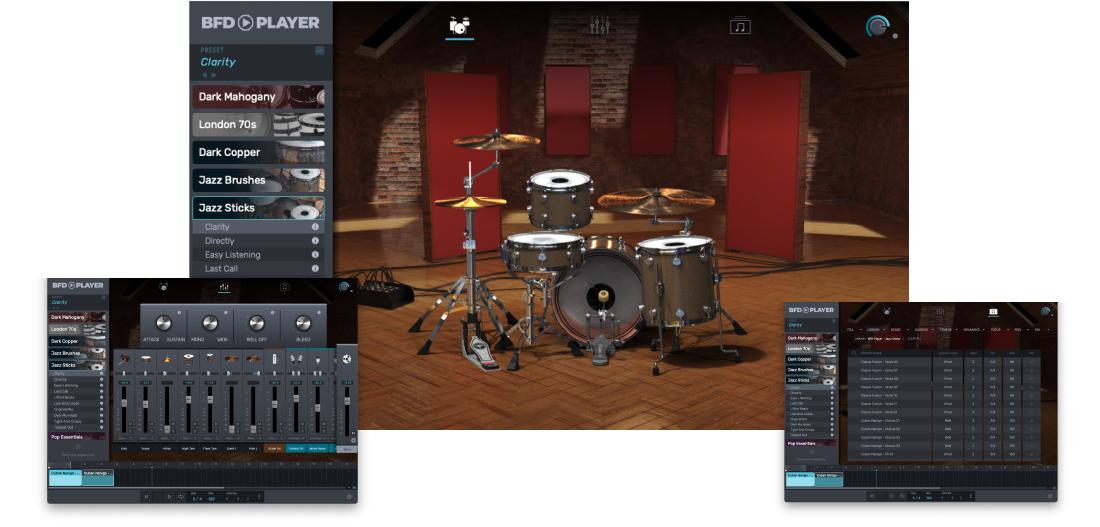
Task: Toggle the Mono/Wide power button in mixer window
Action: coord(227,312)
